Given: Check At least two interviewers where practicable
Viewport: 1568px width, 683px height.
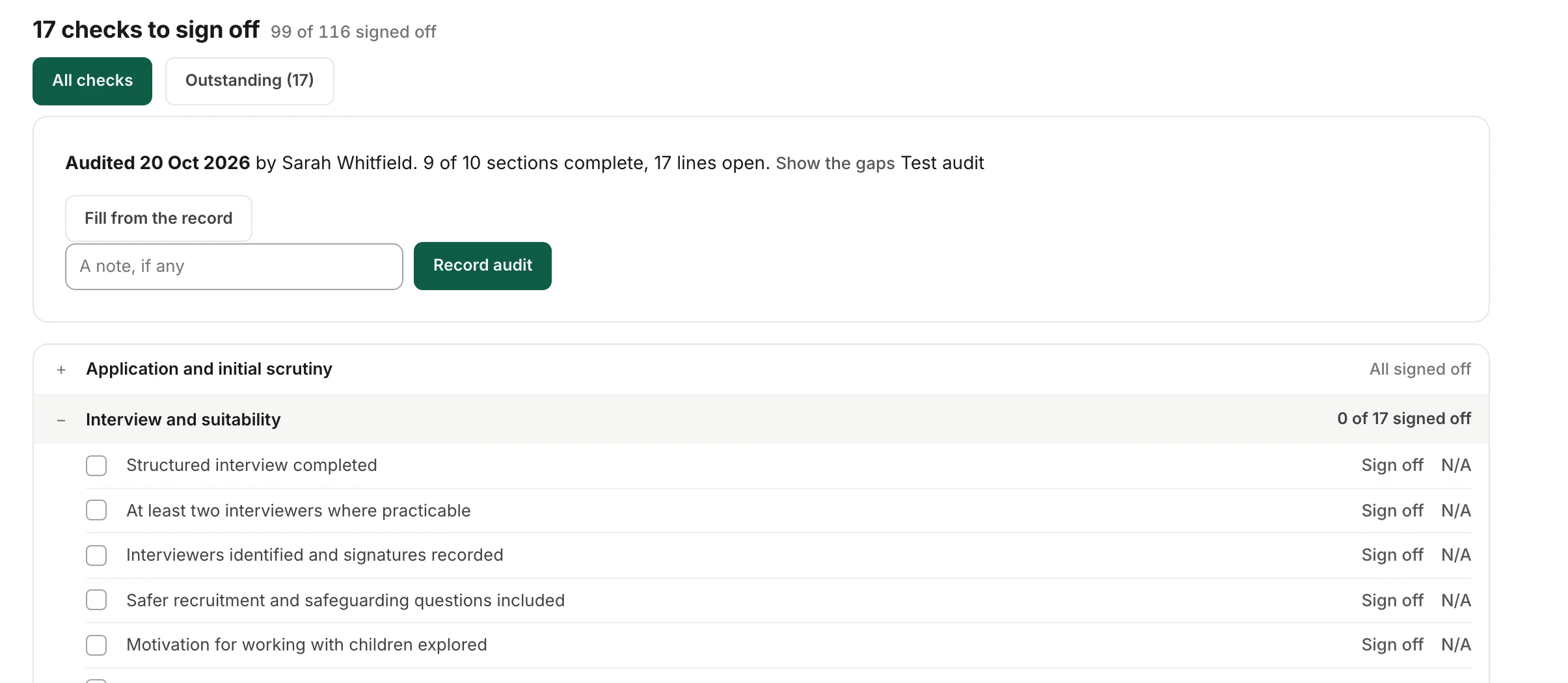Looking at the screenshot, I should coord(96,510).
